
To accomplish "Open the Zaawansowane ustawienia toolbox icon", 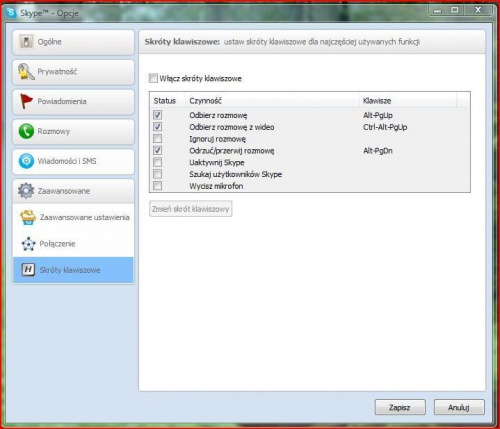I will (x=28, y=217).
